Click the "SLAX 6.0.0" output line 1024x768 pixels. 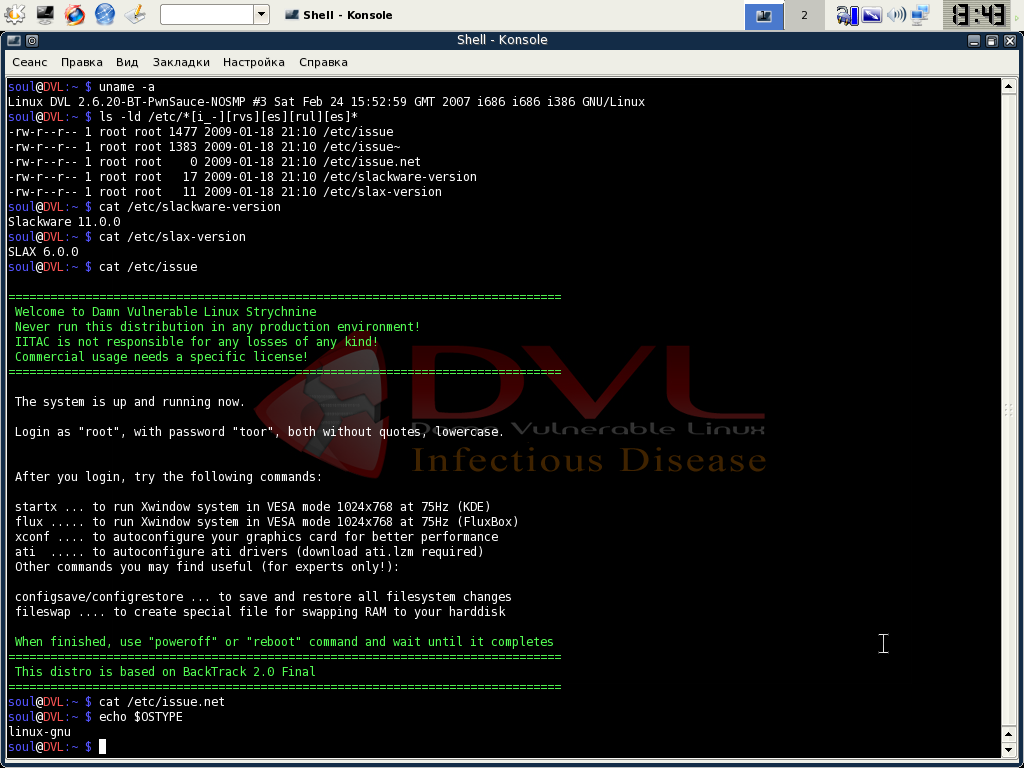(x=43, y=252)
